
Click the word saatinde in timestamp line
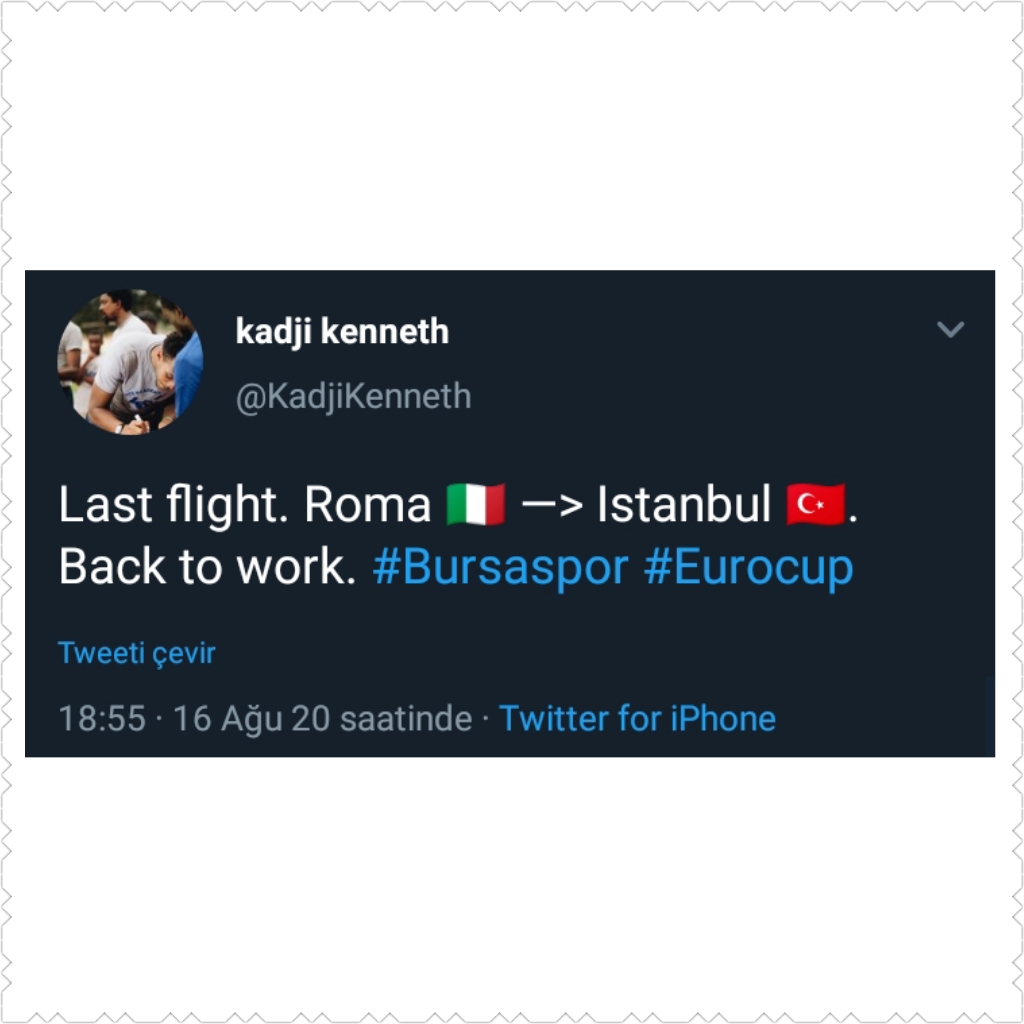tap(405, 719)
